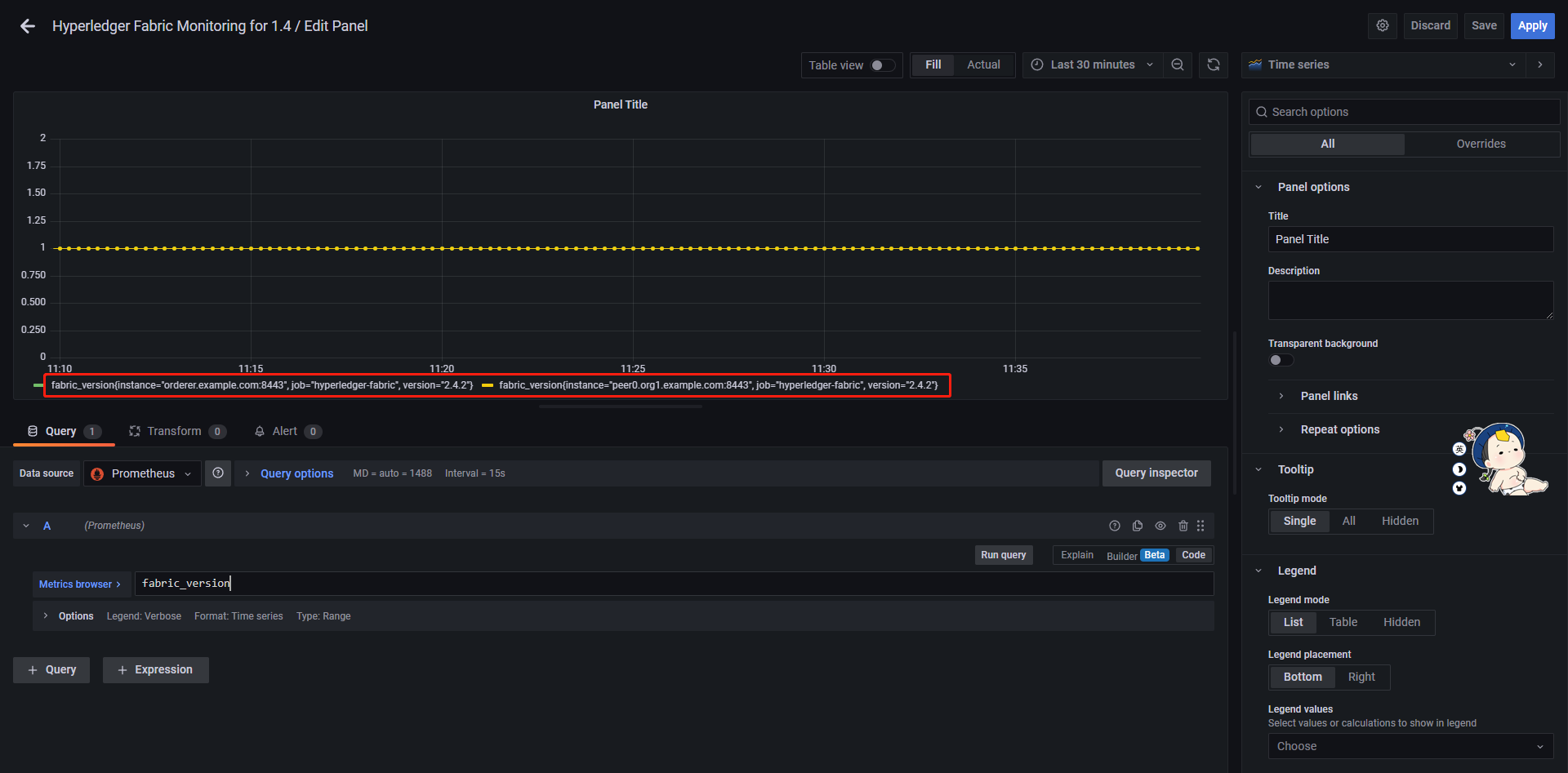
Task: Set tooltip mode to Hidden
Action: pos(1400,521)
